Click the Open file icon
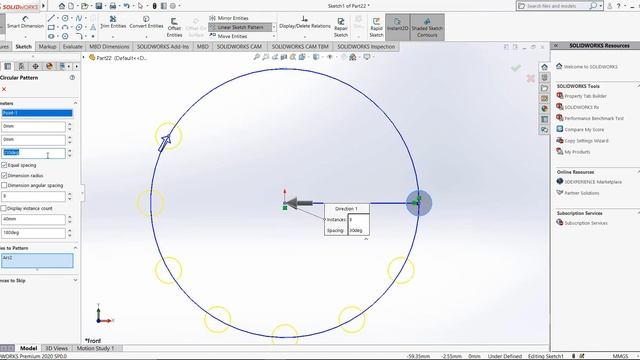Screen dimensions: 640x360 click(84, 6)
